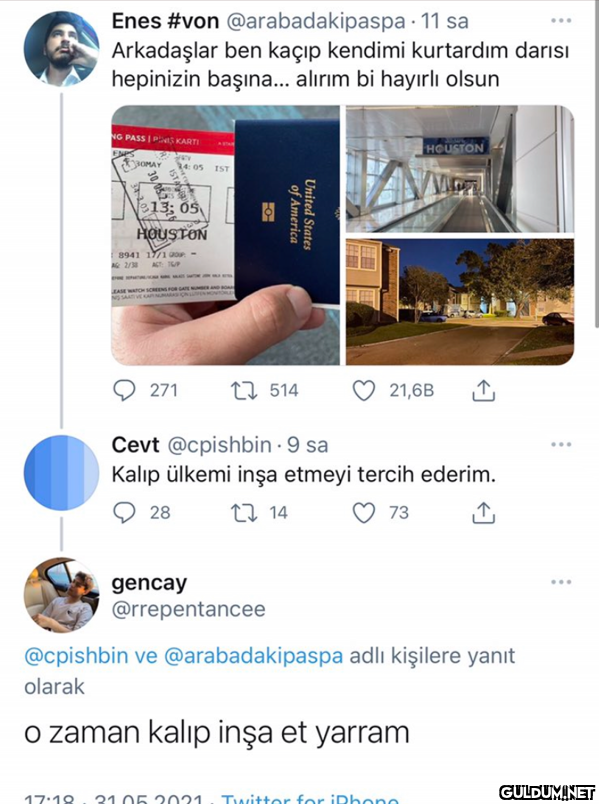
Task: Retweet Enes's tweet with 514 retweets
Action: pyautogui.click(x=244, y=391)
